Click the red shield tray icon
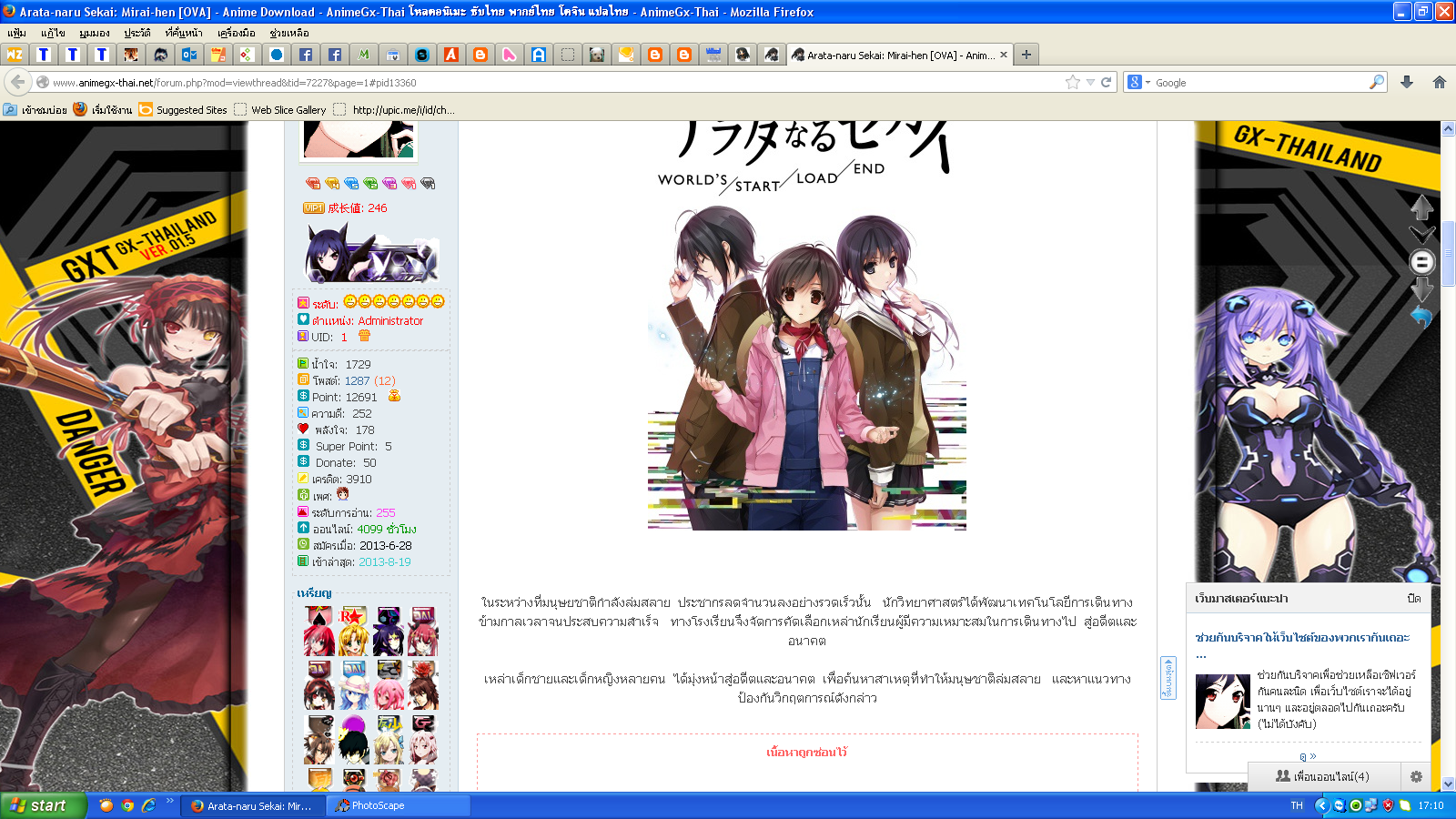1456x819 pixels. [1388, 805]
